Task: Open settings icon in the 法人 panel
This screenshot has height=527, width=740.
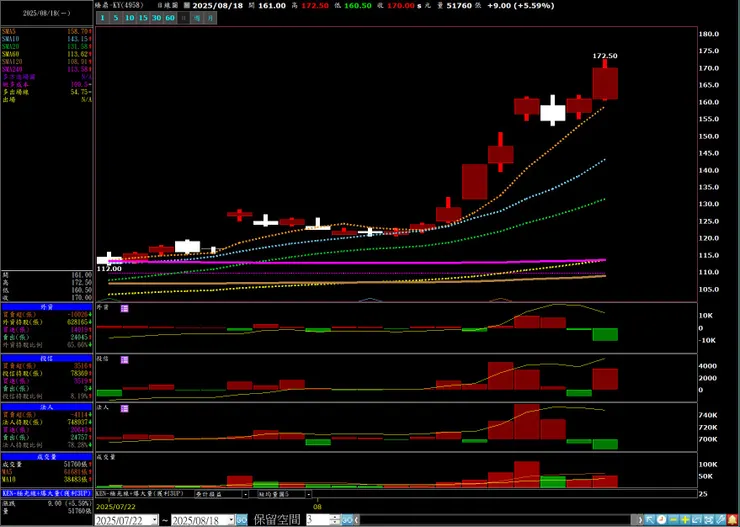Action: pos(125,409)
